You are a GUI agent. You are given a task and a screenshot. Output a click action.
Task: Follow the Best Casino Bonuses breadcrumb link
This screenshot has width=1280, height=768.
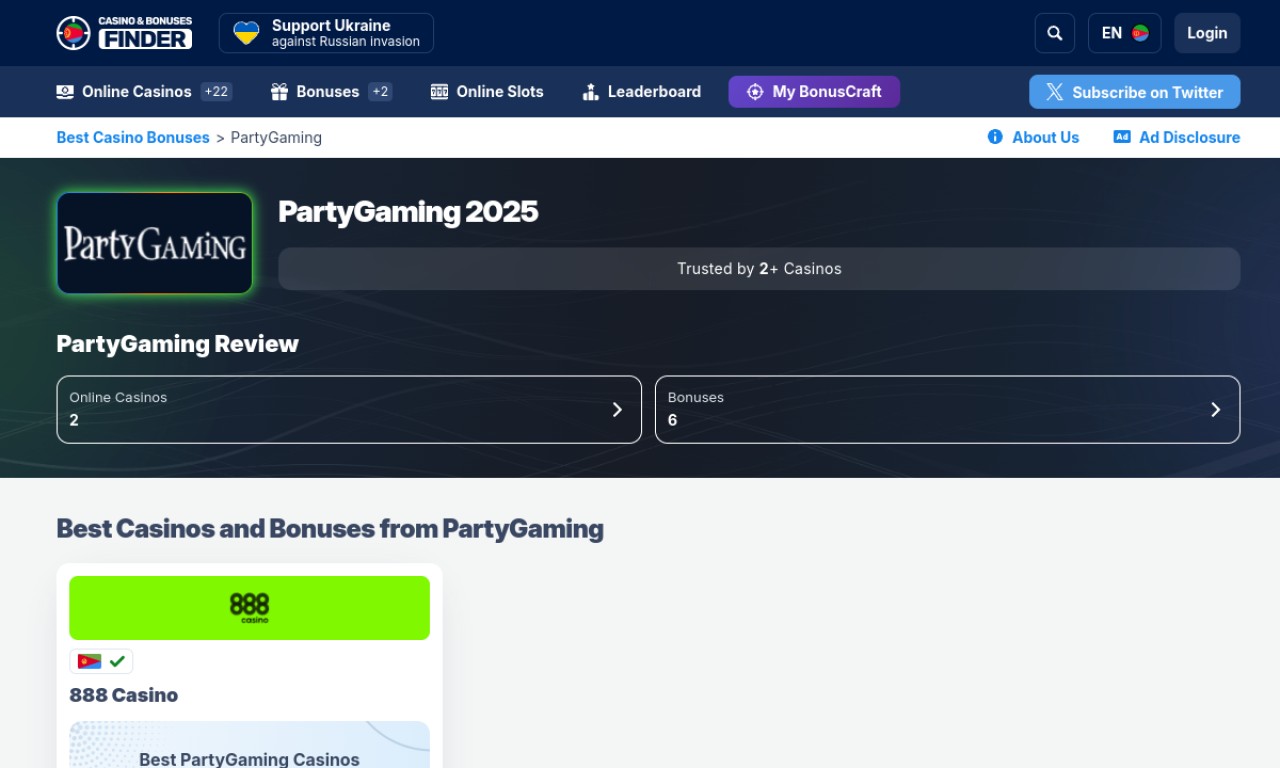click(x=133, y=137)
